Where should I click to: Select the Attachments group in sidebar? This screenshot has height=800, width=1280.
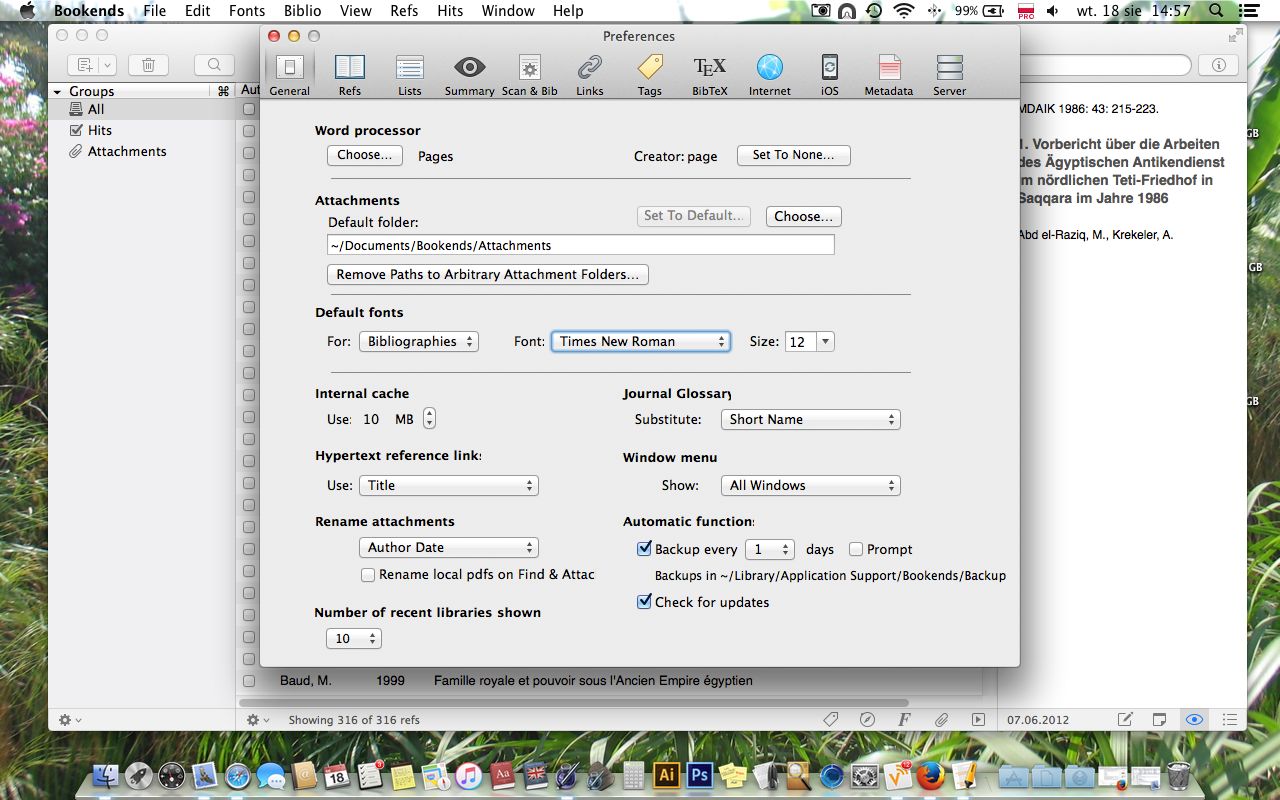(141, 151)
